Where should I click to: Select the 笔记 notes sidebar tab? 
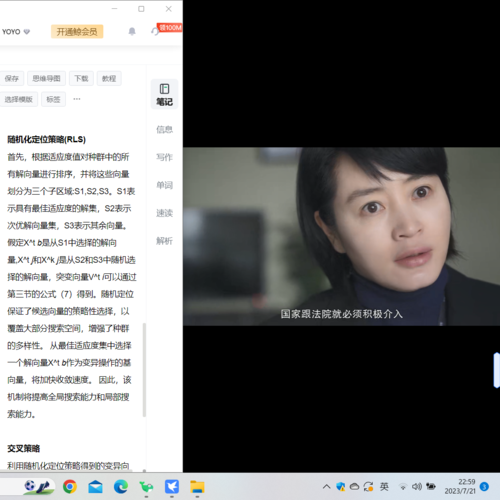coord(165,94)
